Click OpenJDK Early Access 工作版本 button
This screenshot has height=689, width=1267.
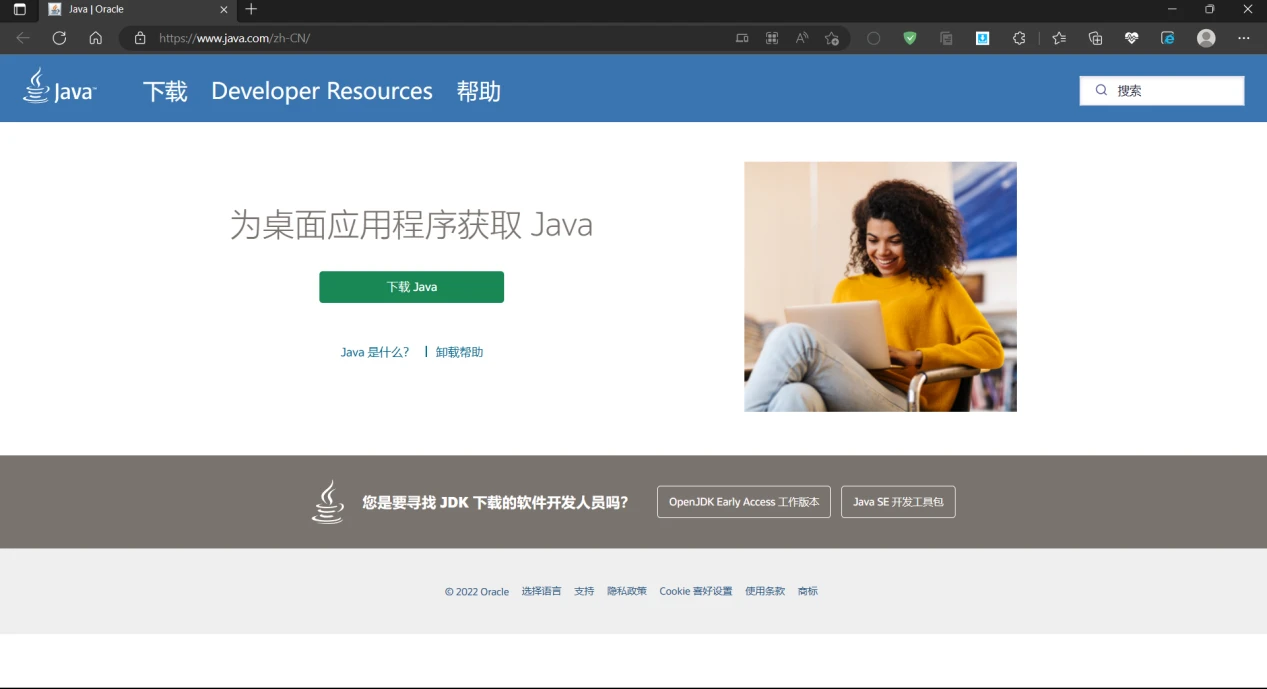(744, 502)
